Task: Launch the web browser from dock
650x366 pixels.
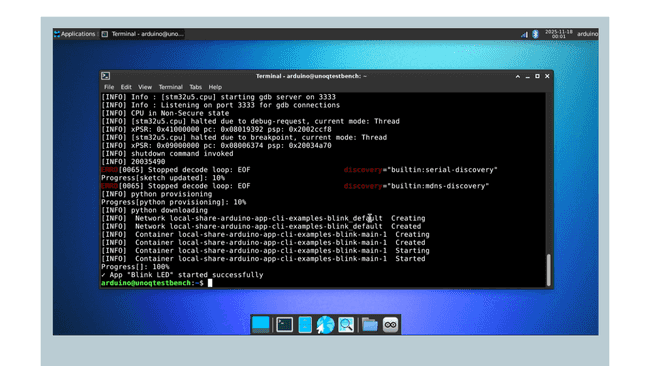Action: point(325,325)
